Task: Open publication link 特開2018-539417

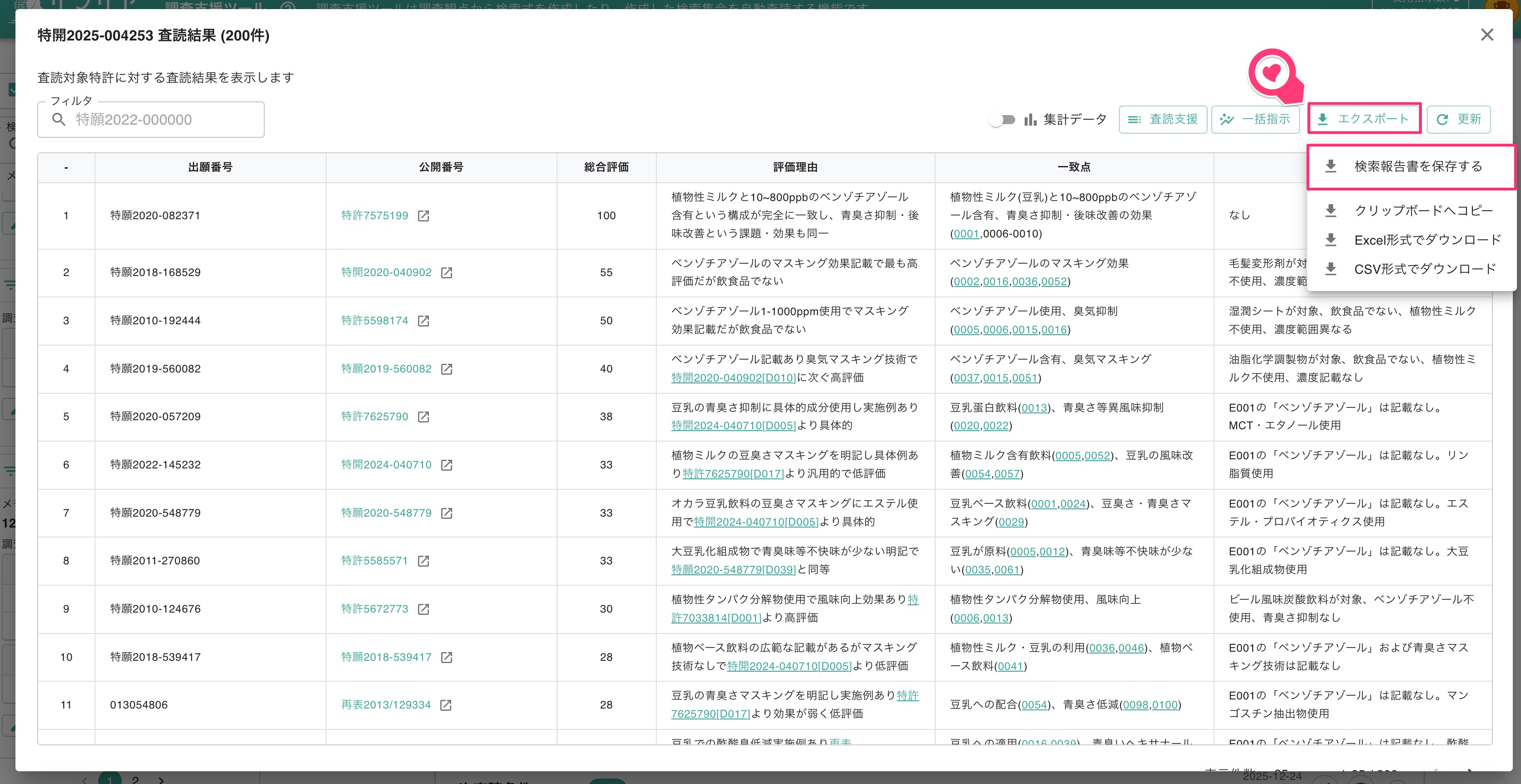Action: 386,657
